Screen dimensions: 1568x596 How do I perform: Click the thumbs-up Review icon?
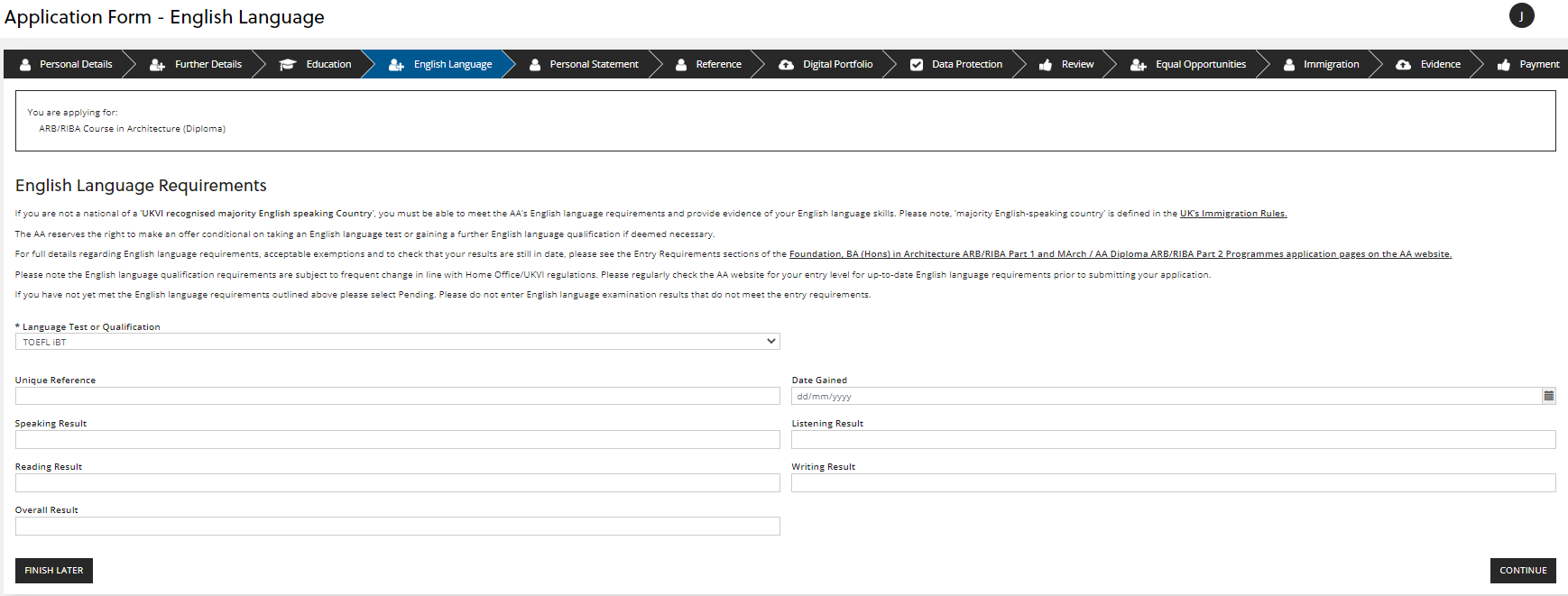pos(1046,65)
